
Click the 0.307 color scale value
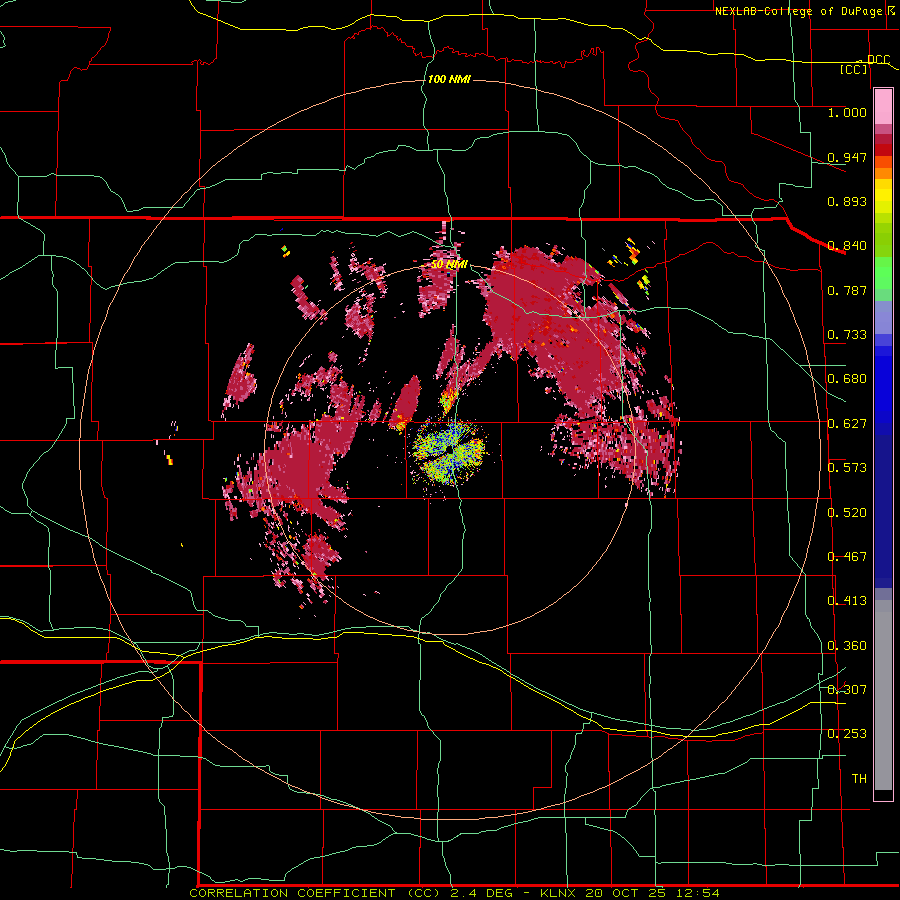(847, 690)
